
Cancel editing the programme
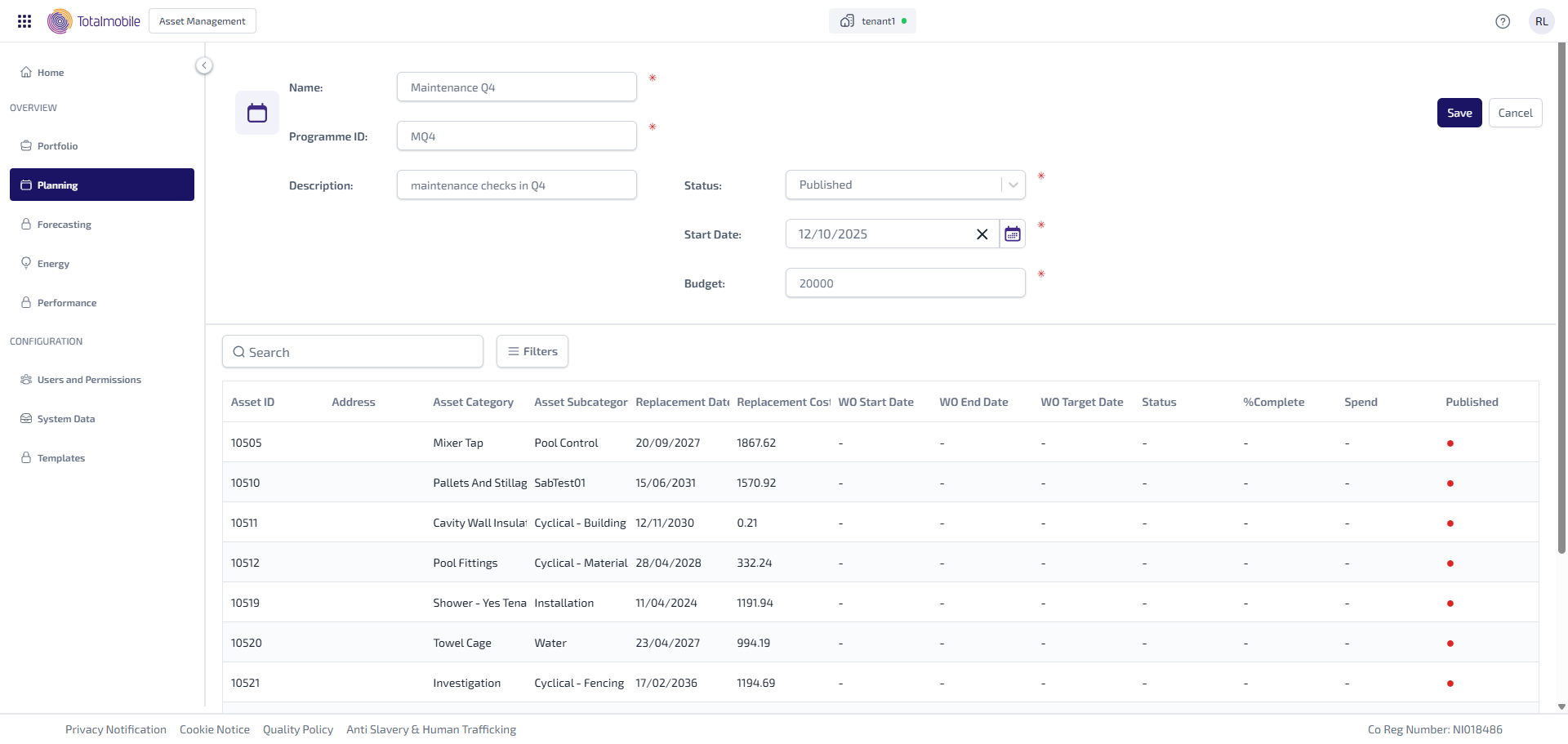click(1515, 113)
